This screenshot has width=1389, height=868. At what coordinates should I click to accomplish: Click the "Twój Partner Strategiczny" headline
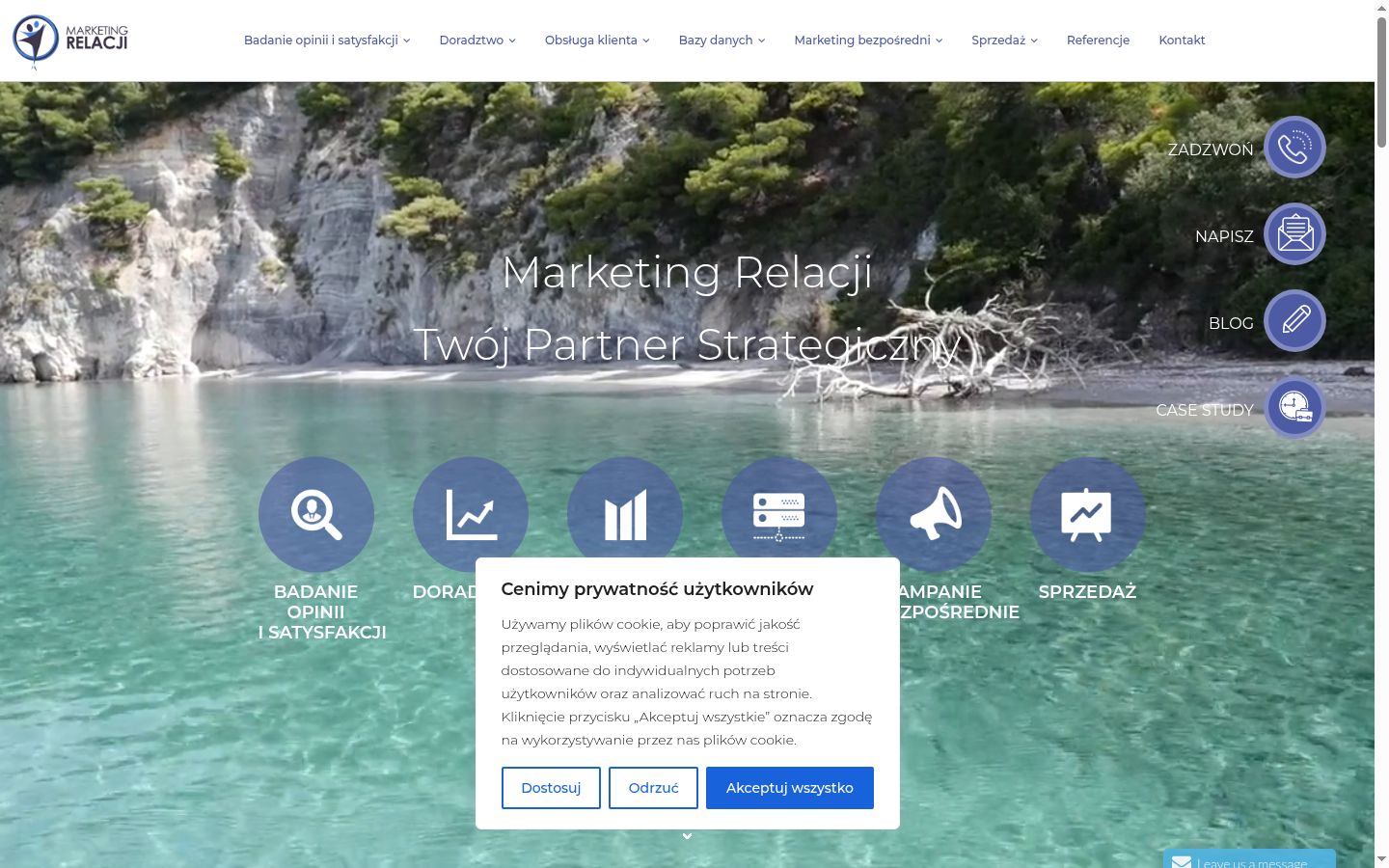click(687, 345)
